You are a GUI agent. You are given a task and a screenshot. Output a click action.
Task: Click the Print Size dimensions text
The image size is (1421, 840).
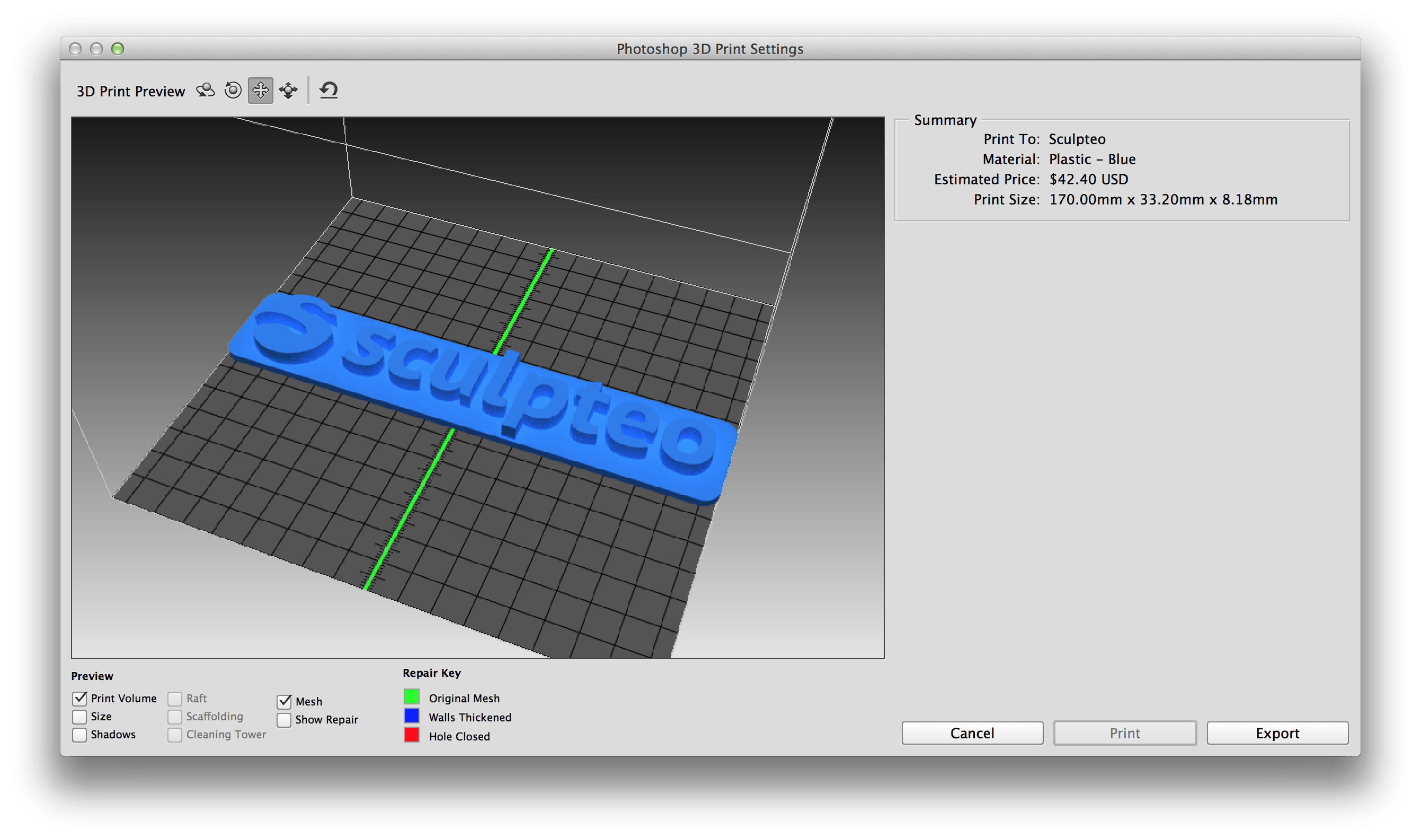point(1163,200)
